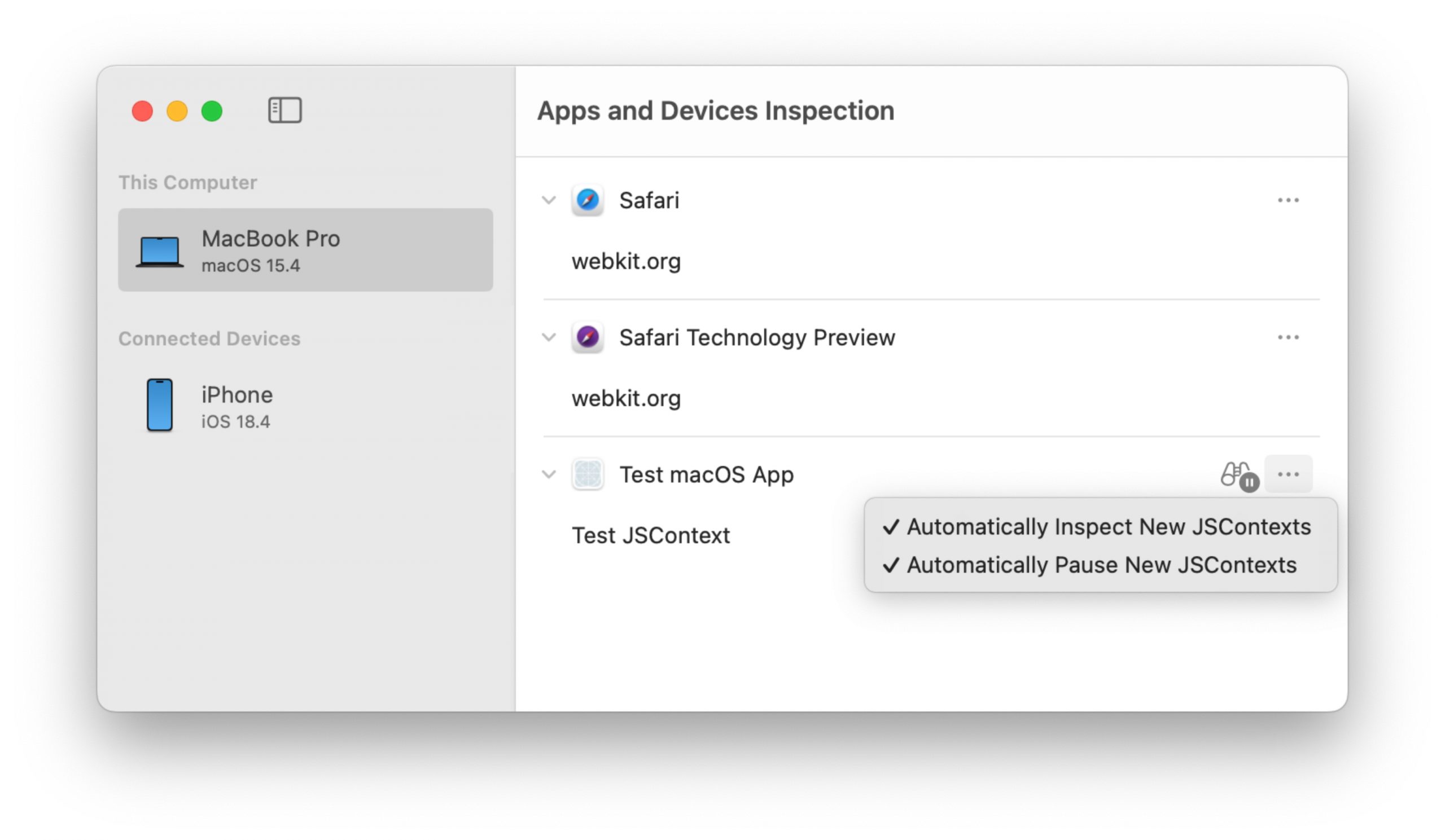
Task: Collapse the Test macOS App chevron
Action: click(549, 474)
